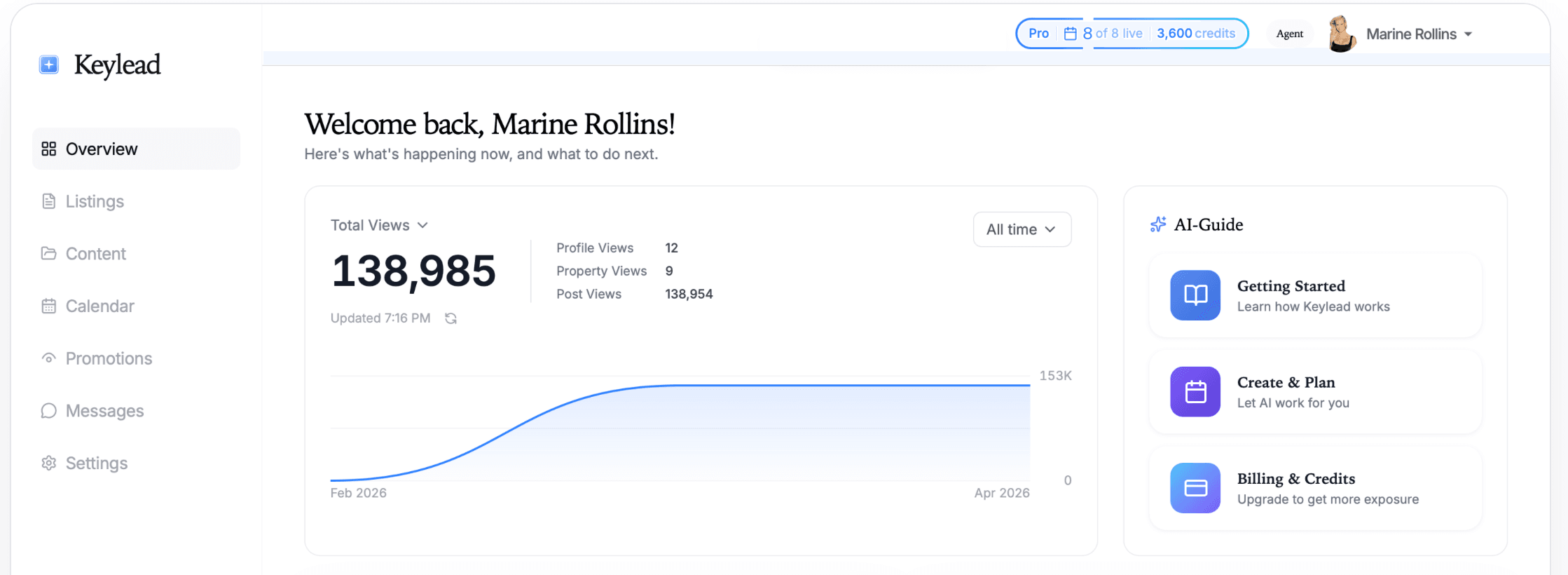Click the Calendar sidebar icon

(48, 306)
